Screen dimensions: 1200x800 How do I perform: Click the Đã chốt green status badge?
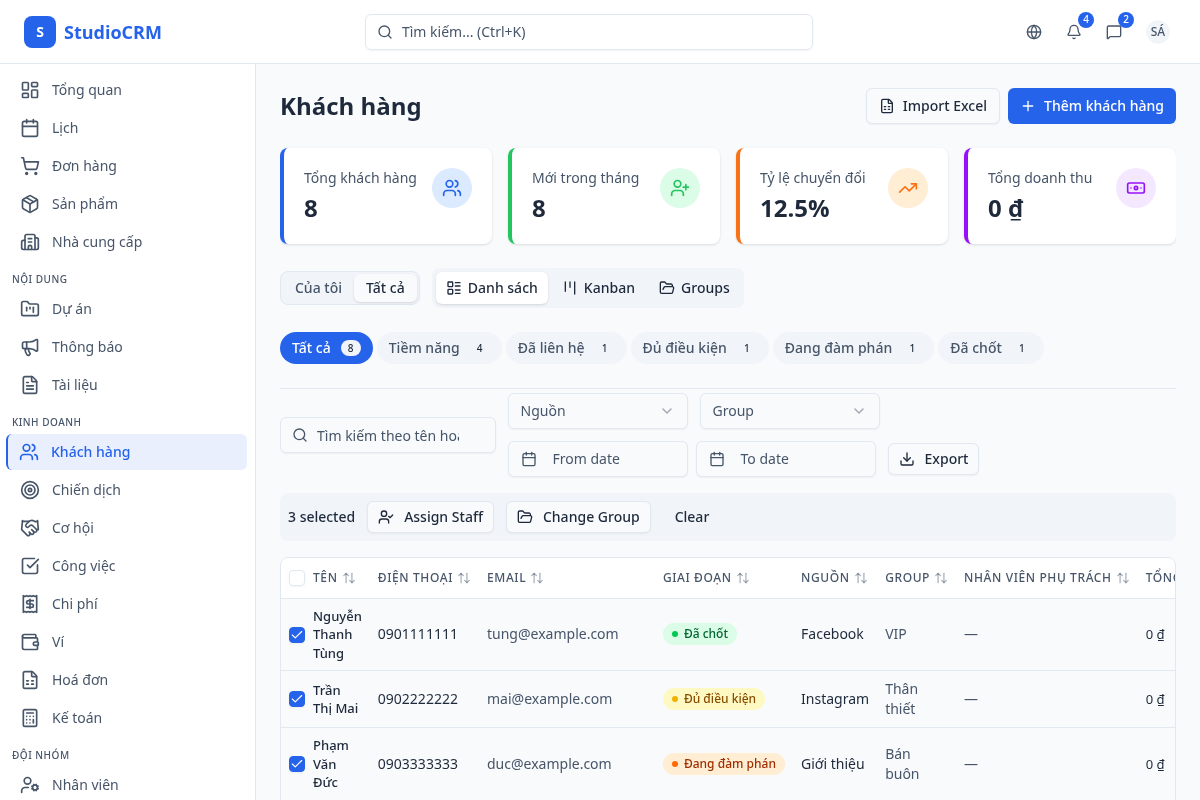(x=699, y=634)
